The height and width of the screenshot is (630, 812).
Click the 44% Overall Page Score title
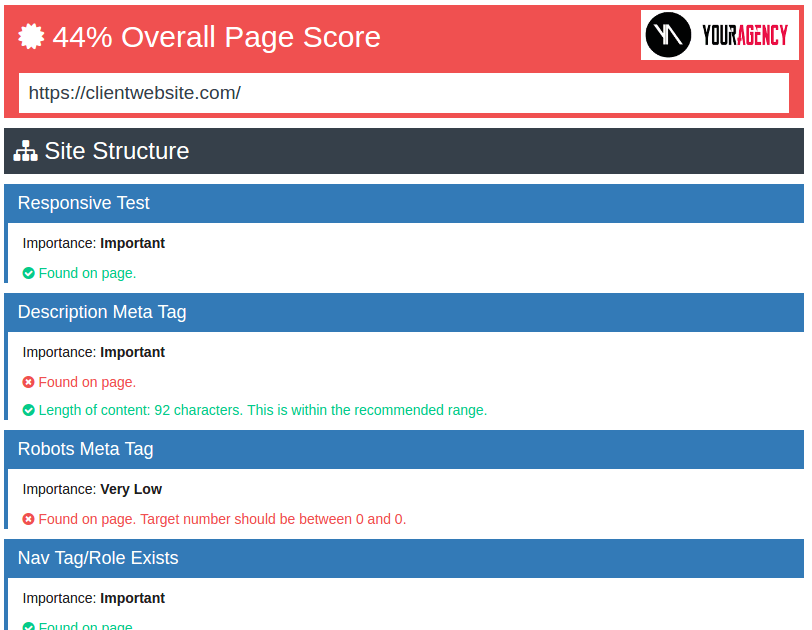click(216, 37)
